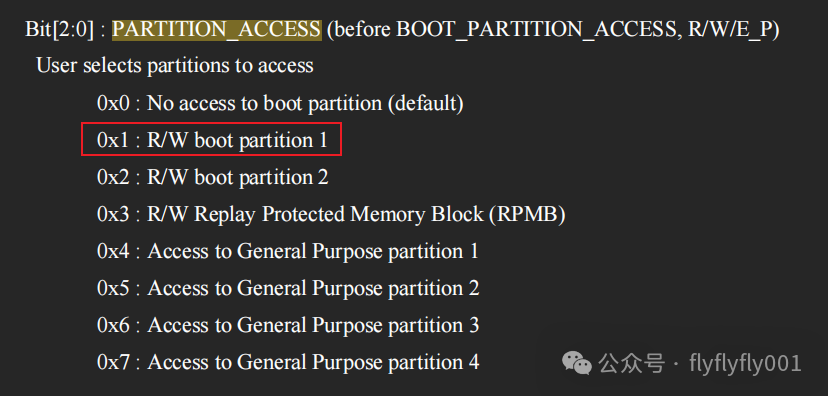Click the Bit[2:0] label
Image resolution: width=828 pixels, height=396 pixels.
[60, 30]
